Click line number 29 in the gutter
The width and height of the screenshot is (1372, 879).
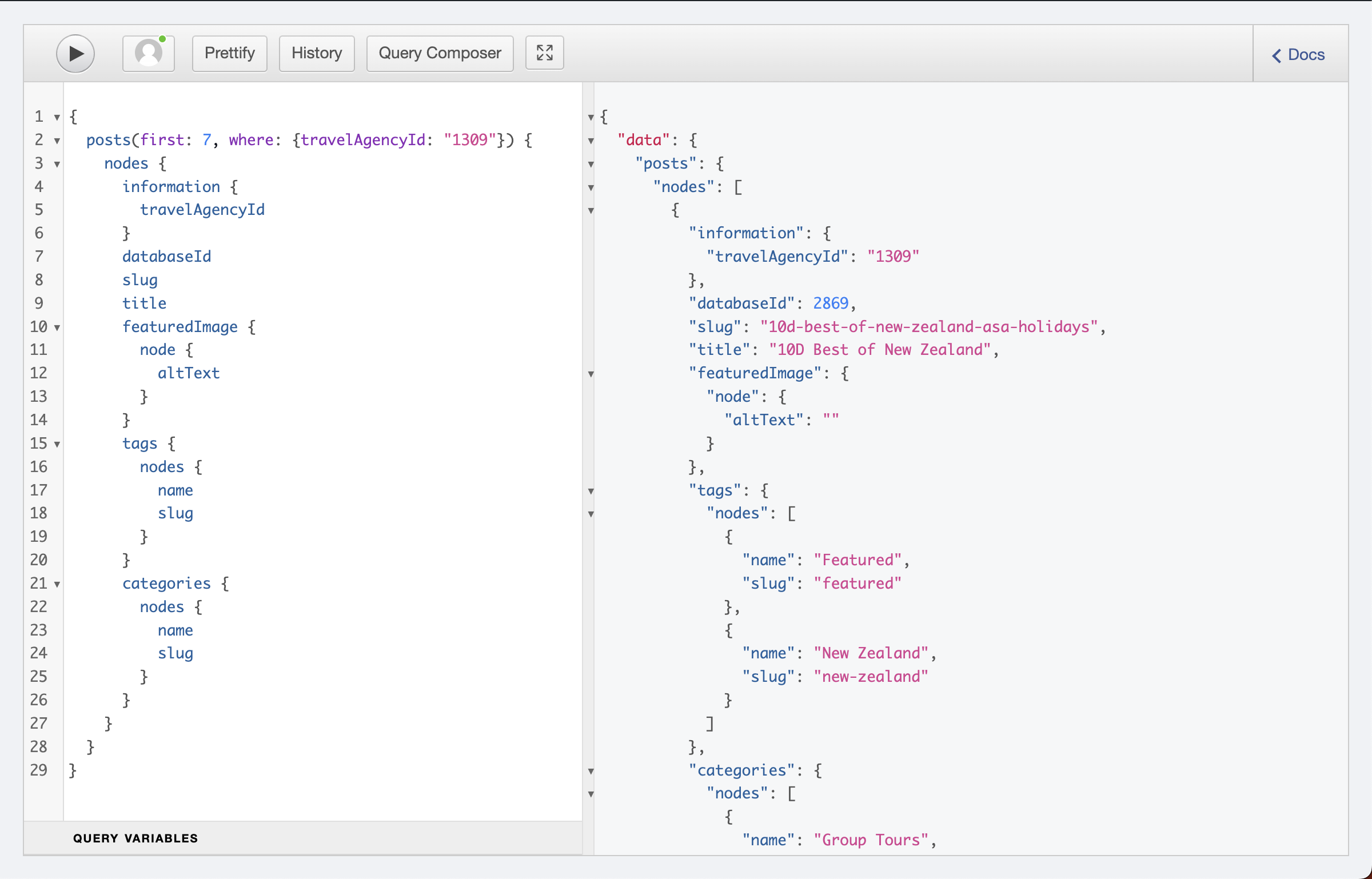[38, 770]
